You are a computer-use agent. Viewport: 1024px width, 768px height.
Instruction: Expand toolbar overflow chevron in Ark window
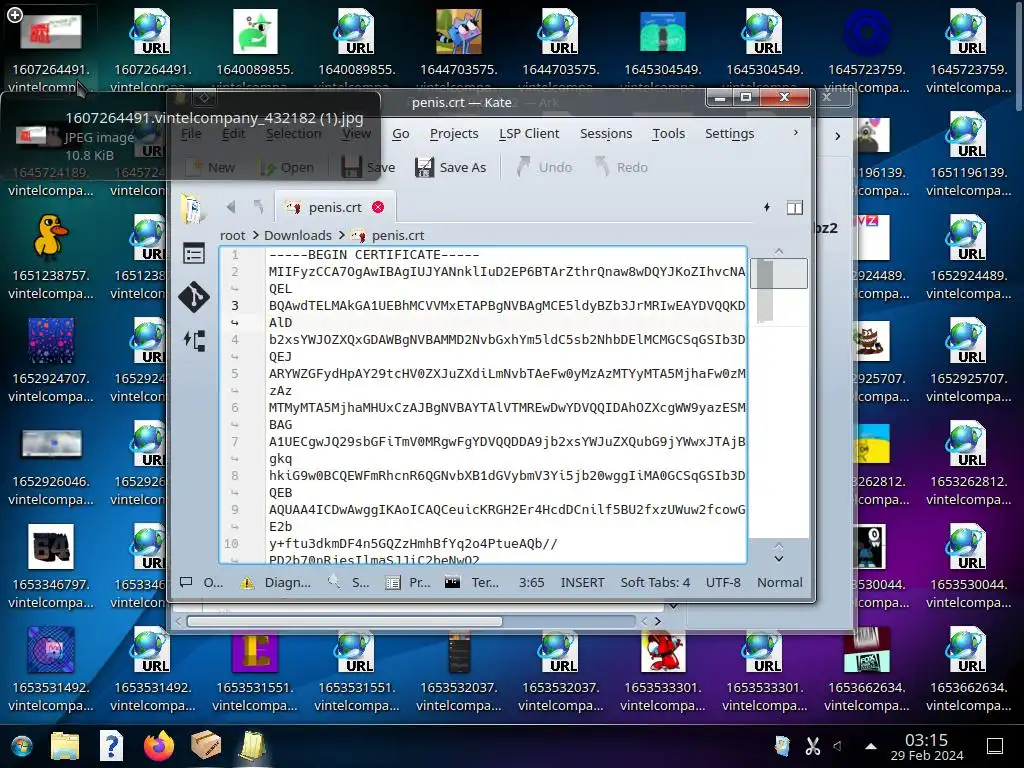pyautogui.click(x=837, y=136)
